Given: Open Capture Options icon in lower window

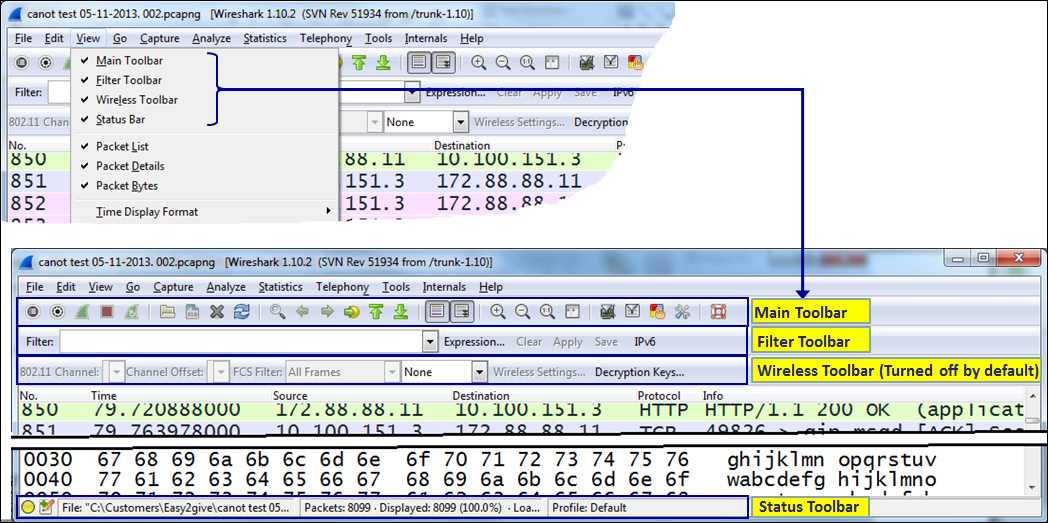Looking at the screenshot, I should click(x=57, y=311).
